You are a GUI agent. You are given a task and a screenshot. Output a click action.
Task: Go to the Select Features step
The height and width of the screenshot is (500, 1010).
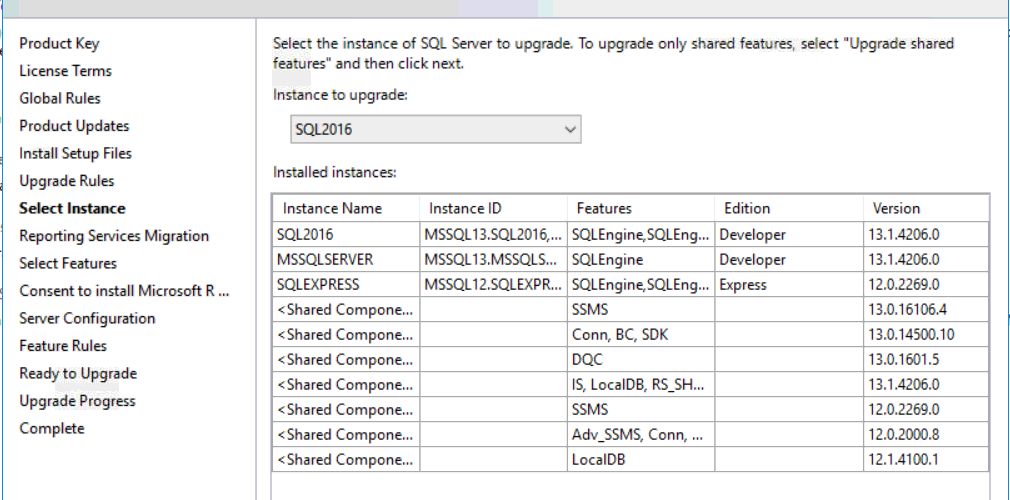pyautogui.click(x=68, y=264)
